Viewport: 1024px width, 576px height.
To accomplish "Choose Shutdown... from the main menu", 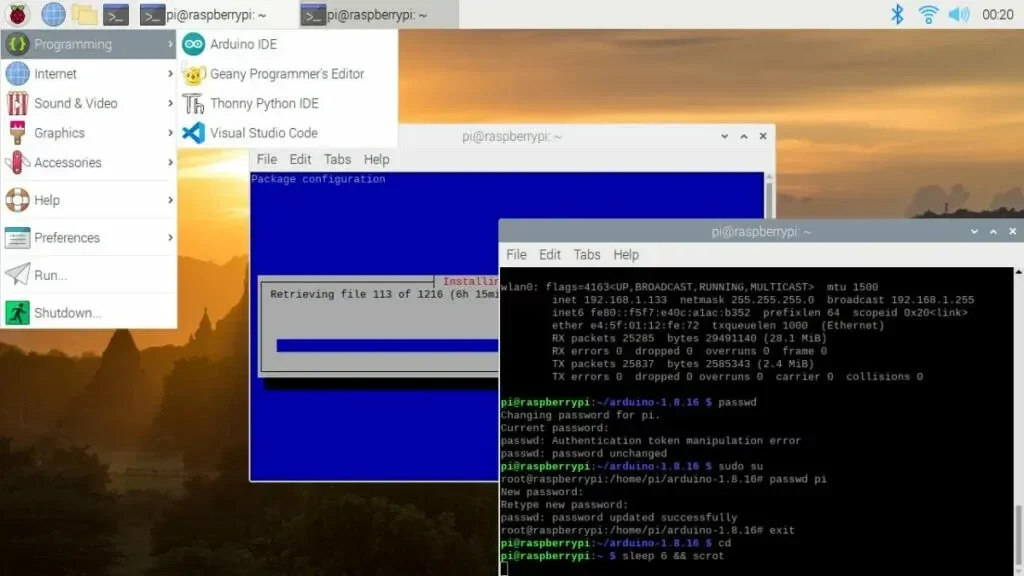I will click(89, 313).
